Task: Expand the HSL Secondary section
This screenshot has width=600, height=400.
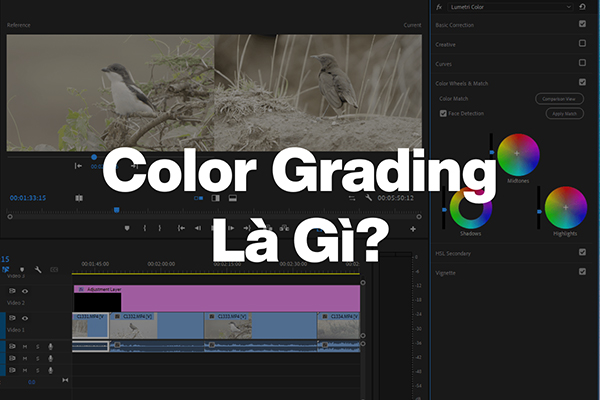Action: click(x=453, y=253)
